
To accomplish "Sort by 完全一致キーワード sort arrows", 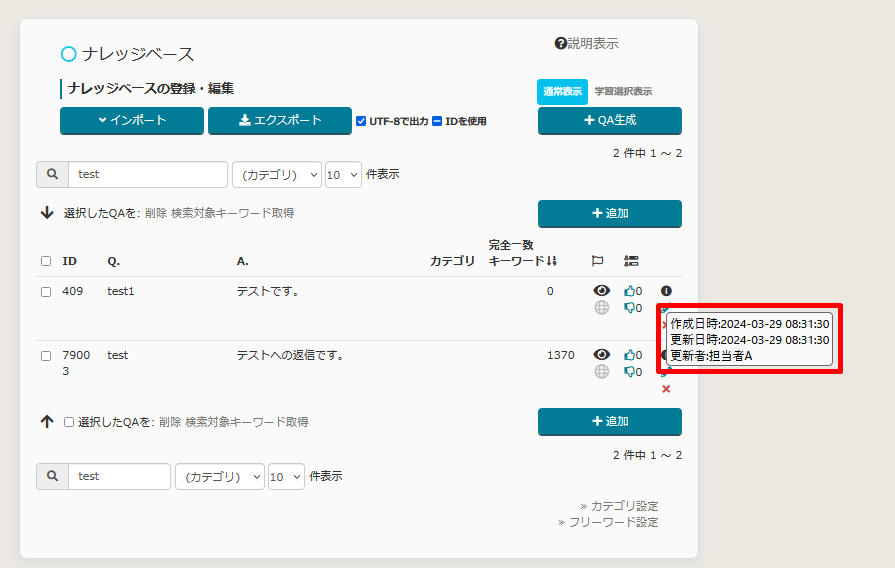I will point(551,261).
